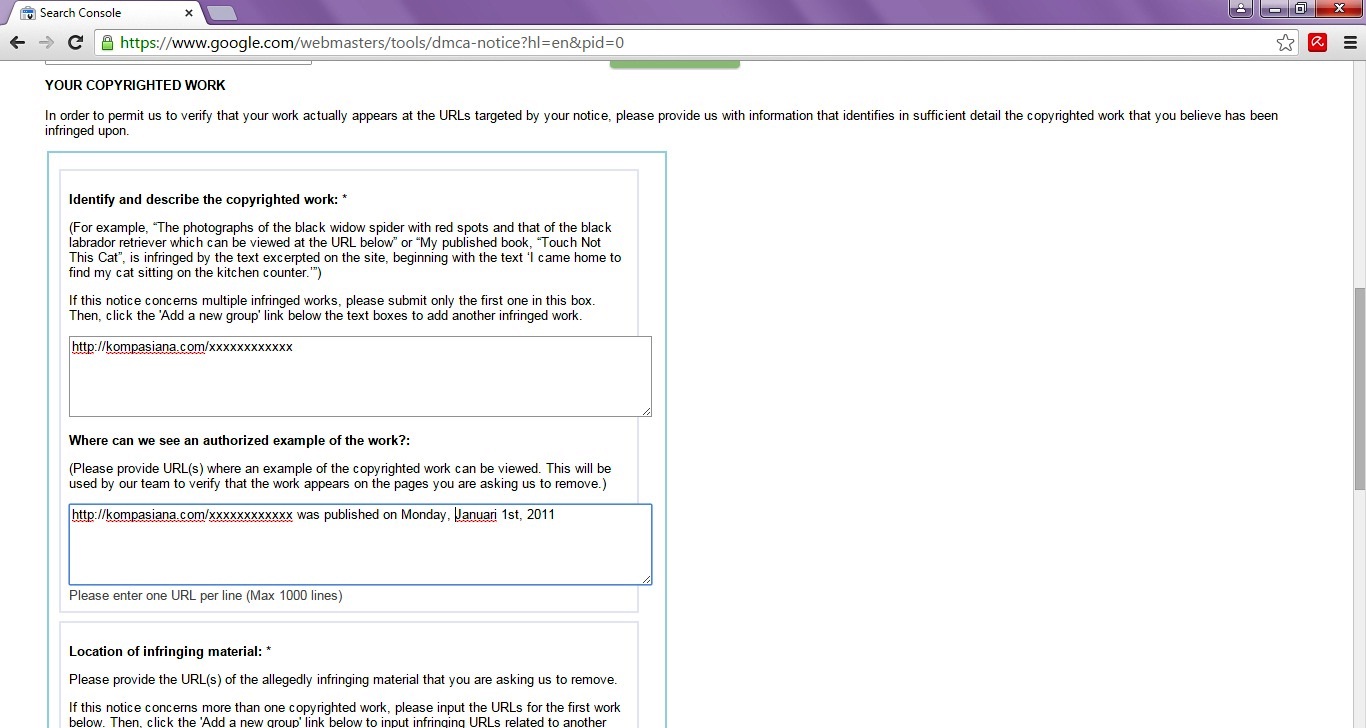Click the copyrighted work description text box
Viewport: 1366px width, 728px height.
click(x=360, y=376)
